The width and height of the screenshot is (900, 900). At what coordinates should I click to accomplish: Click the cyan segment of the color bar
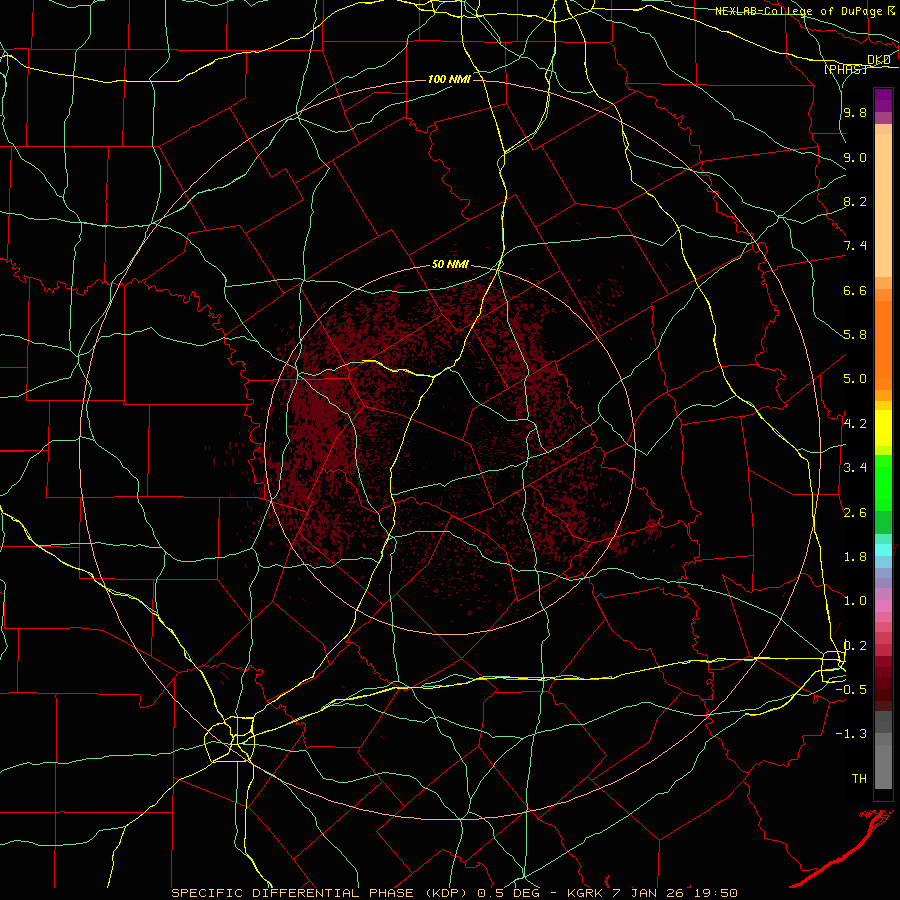point(883,550)
